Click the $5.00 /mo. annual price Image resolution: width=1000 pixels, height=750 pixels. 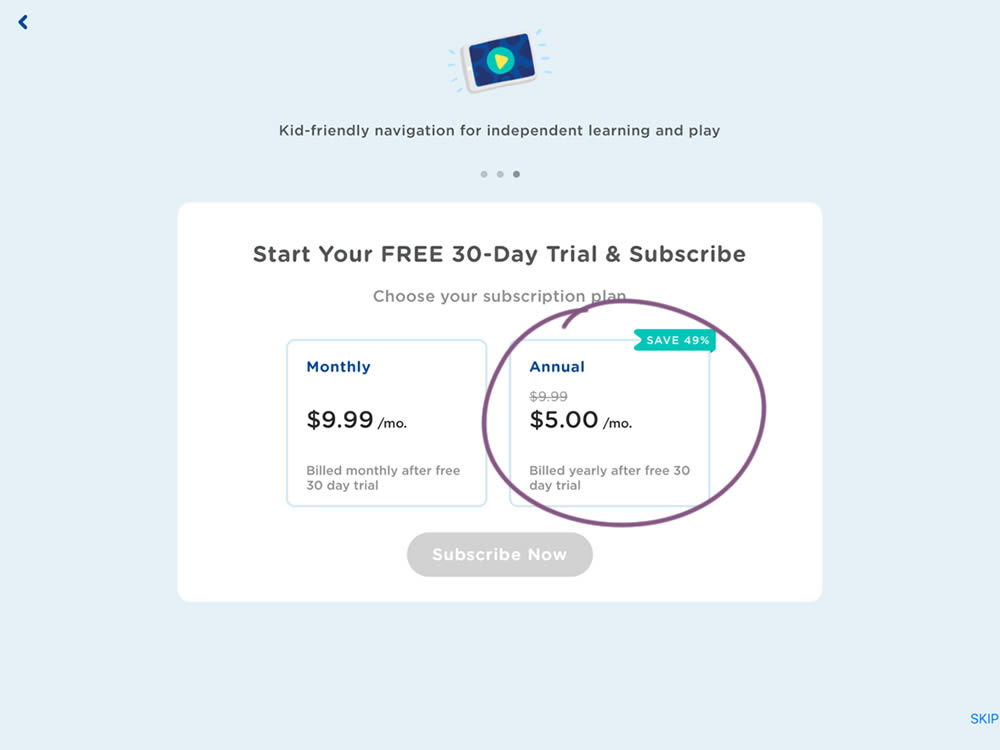click(x=580, y=420)
